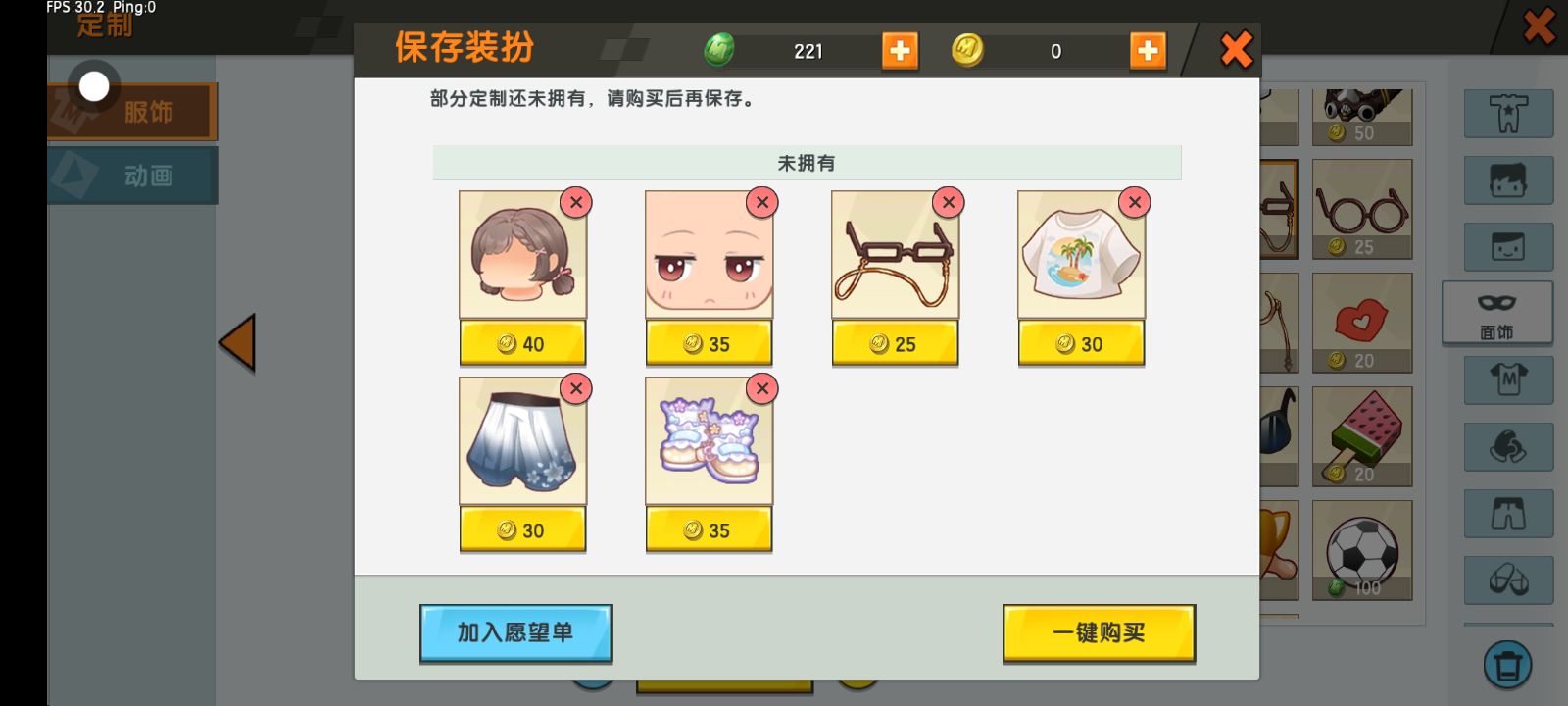Go back with the orange left arrow
Viewport: 1568px width, 706px height.
(x=237, y=343)
